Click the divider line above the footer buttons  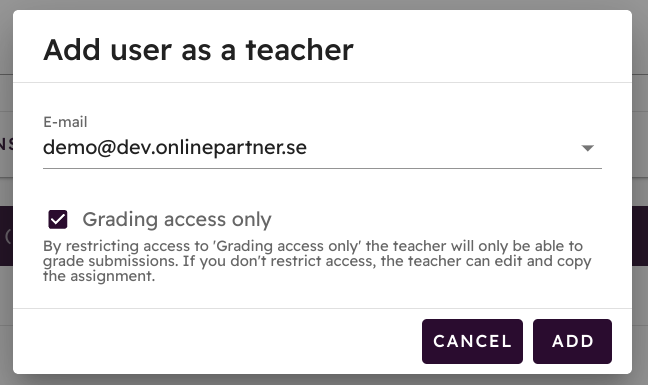coord(322,308)
